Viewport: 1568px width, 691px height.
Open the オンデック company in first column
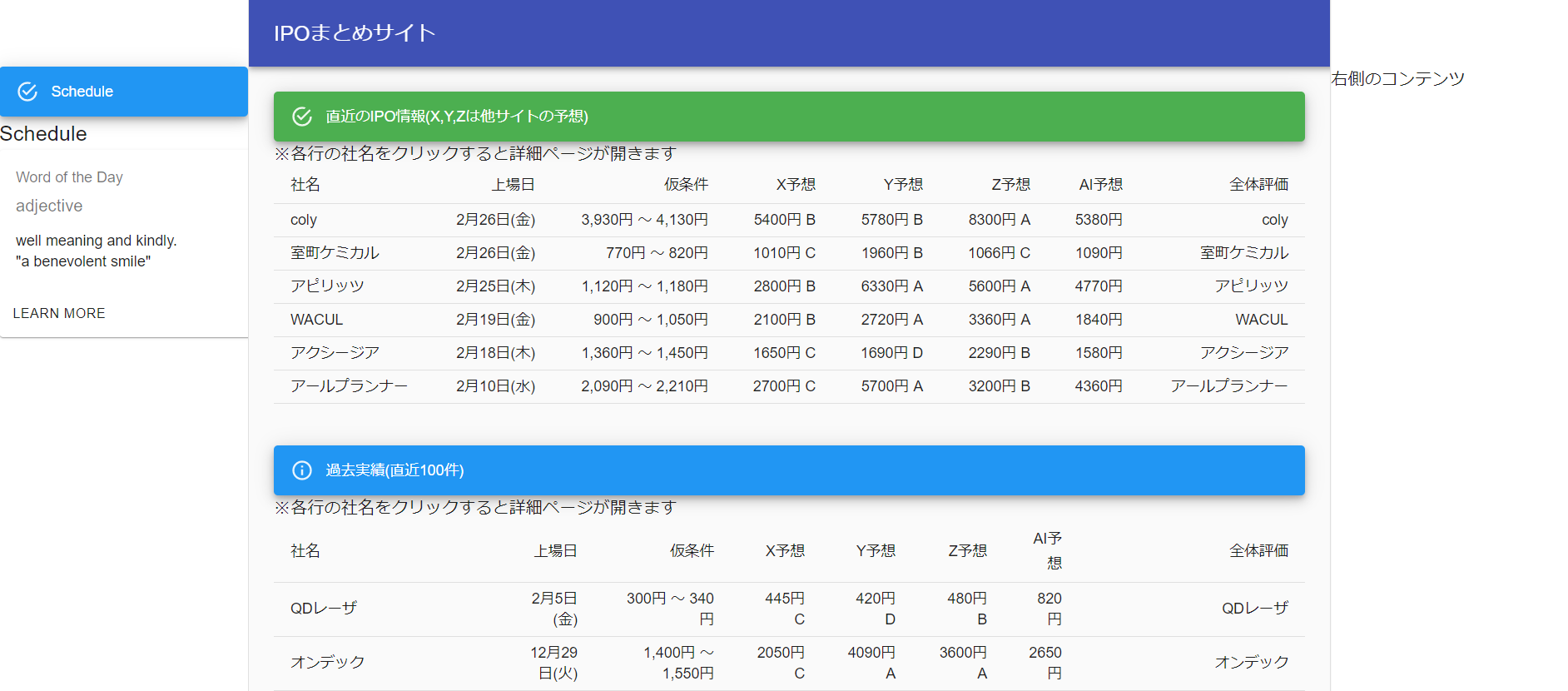(327, 663)
